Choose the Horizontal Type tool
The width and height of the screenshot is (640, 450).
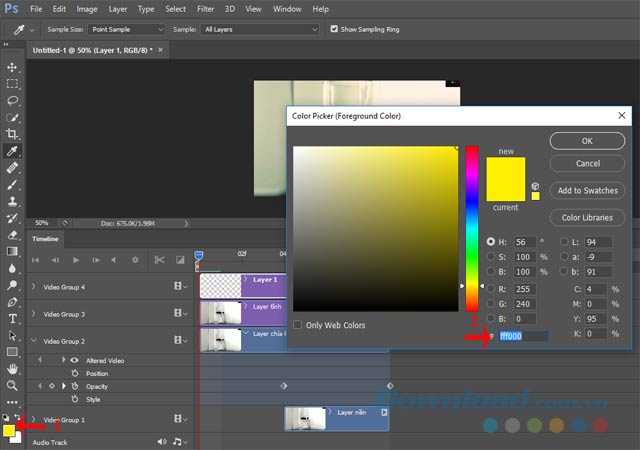13,319
